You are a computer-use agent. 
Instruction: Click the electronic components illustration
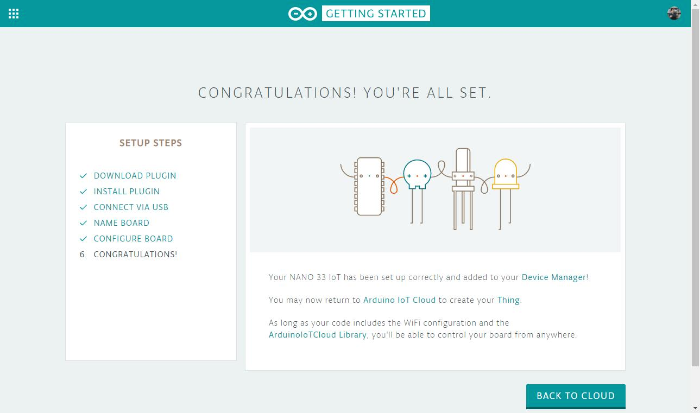pos(435,189)
